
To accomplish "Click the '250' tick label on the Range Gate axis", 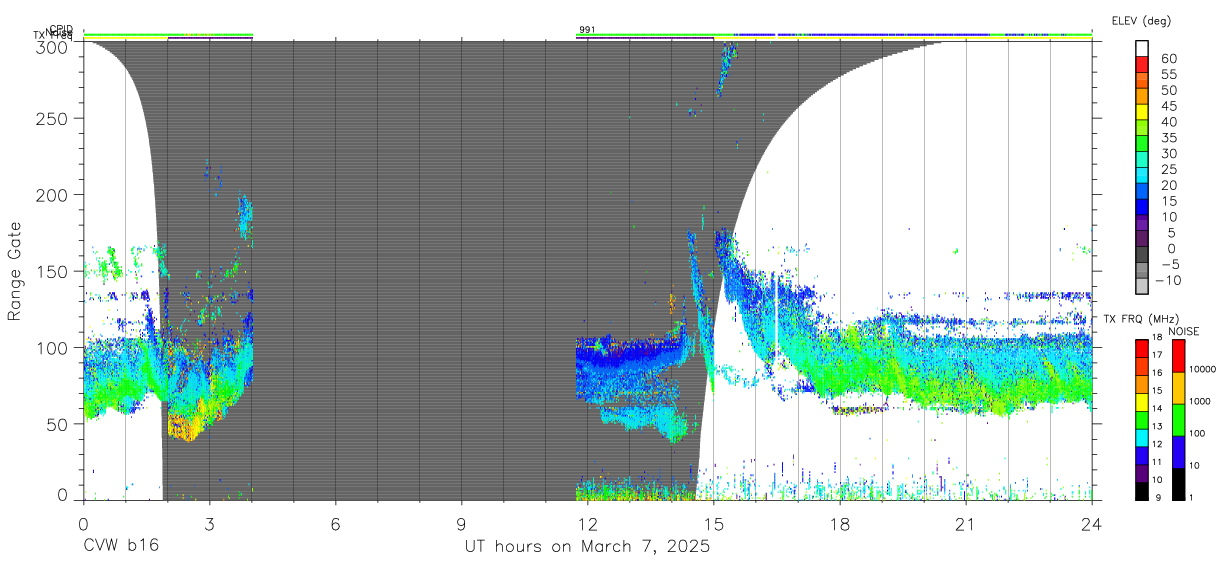I will pyautogui.click(x=54, y=118).
